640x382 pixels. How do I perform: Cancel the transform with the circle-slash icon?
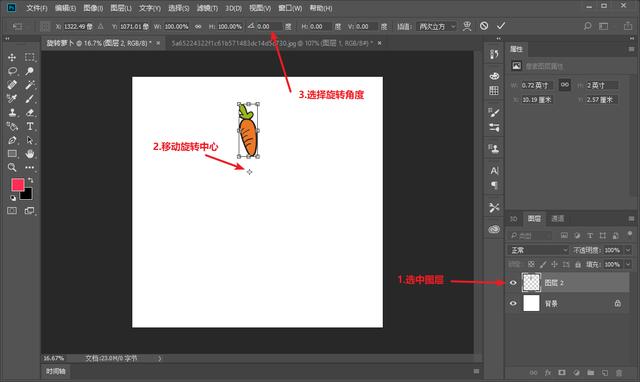tap(484, 26)
